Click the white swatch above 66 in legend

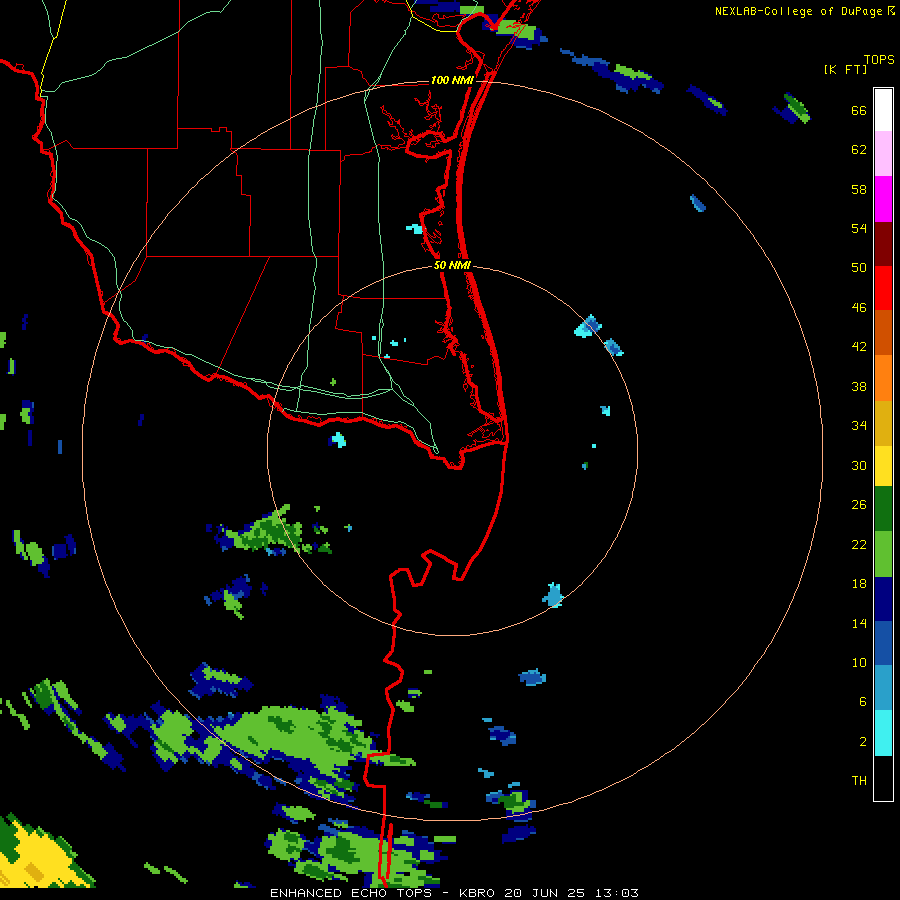883,110
